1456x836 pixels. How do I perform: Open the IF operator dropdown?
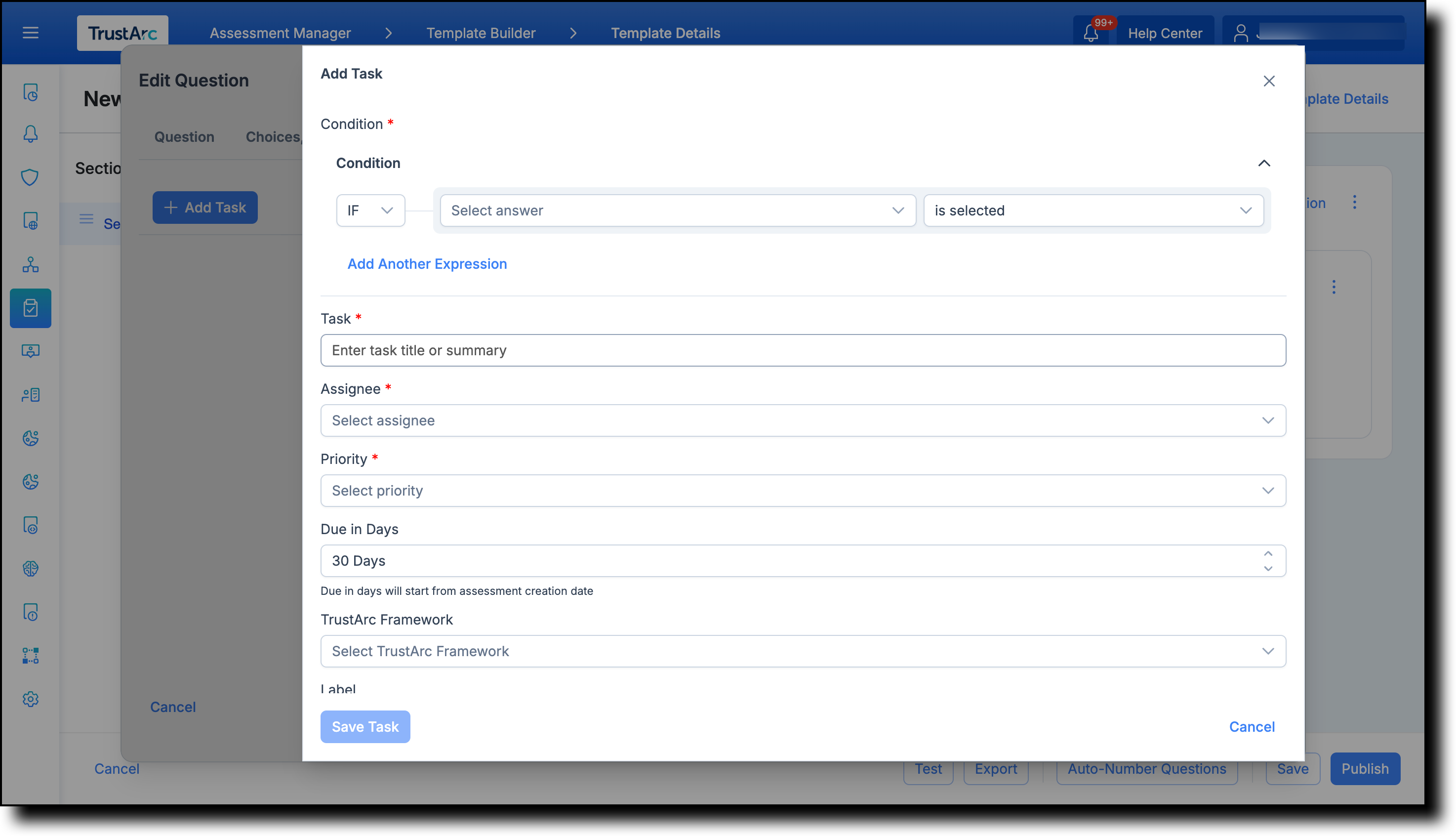370,210
